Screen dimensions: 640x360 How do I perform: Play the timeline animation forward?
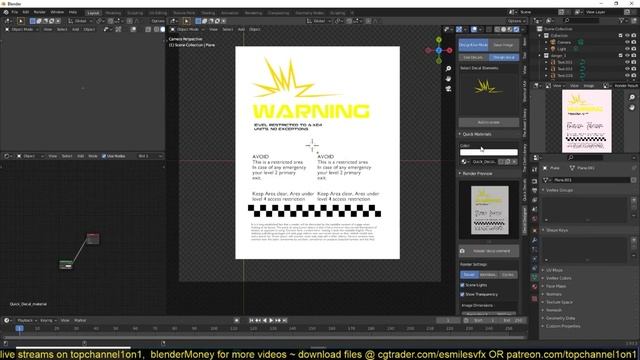271,320
